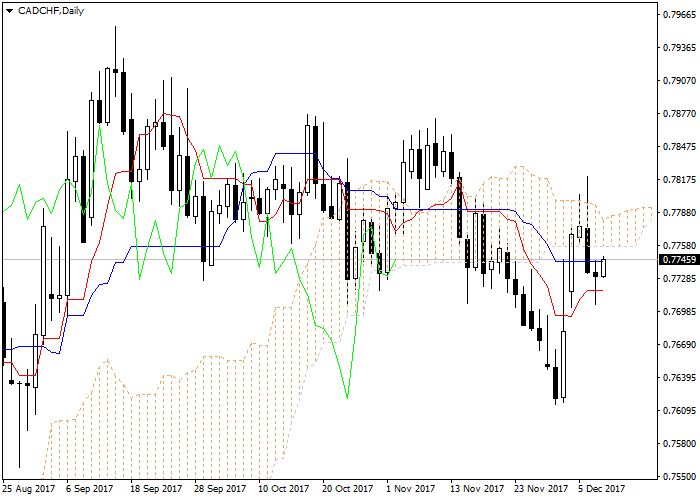Click the 20 Oct 2017 date label

348,489
